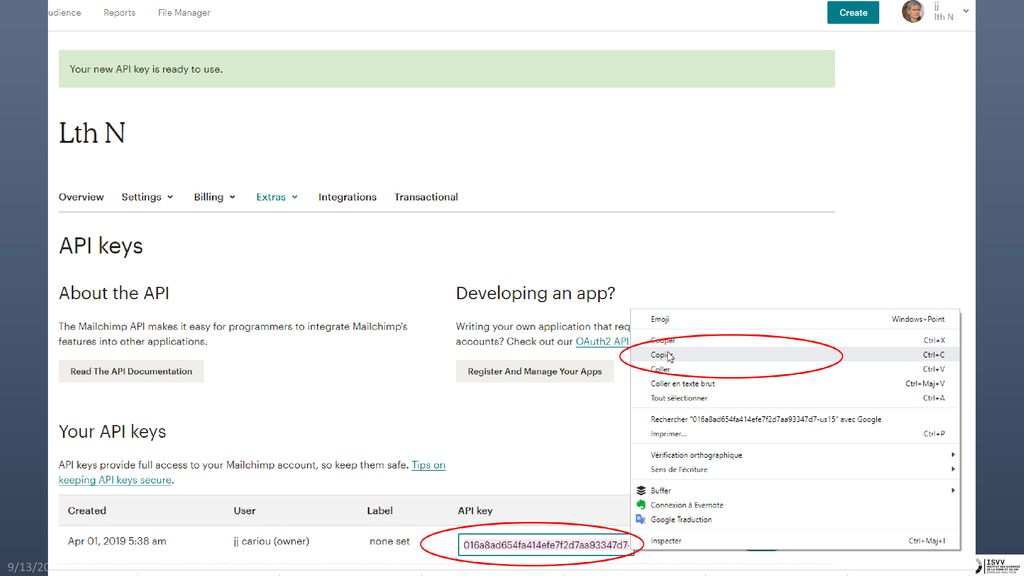Click the "jj cariou (owner)" cell
This screenshot has height=576, width=1024.
pyautogui.click(x=272, y=541)
